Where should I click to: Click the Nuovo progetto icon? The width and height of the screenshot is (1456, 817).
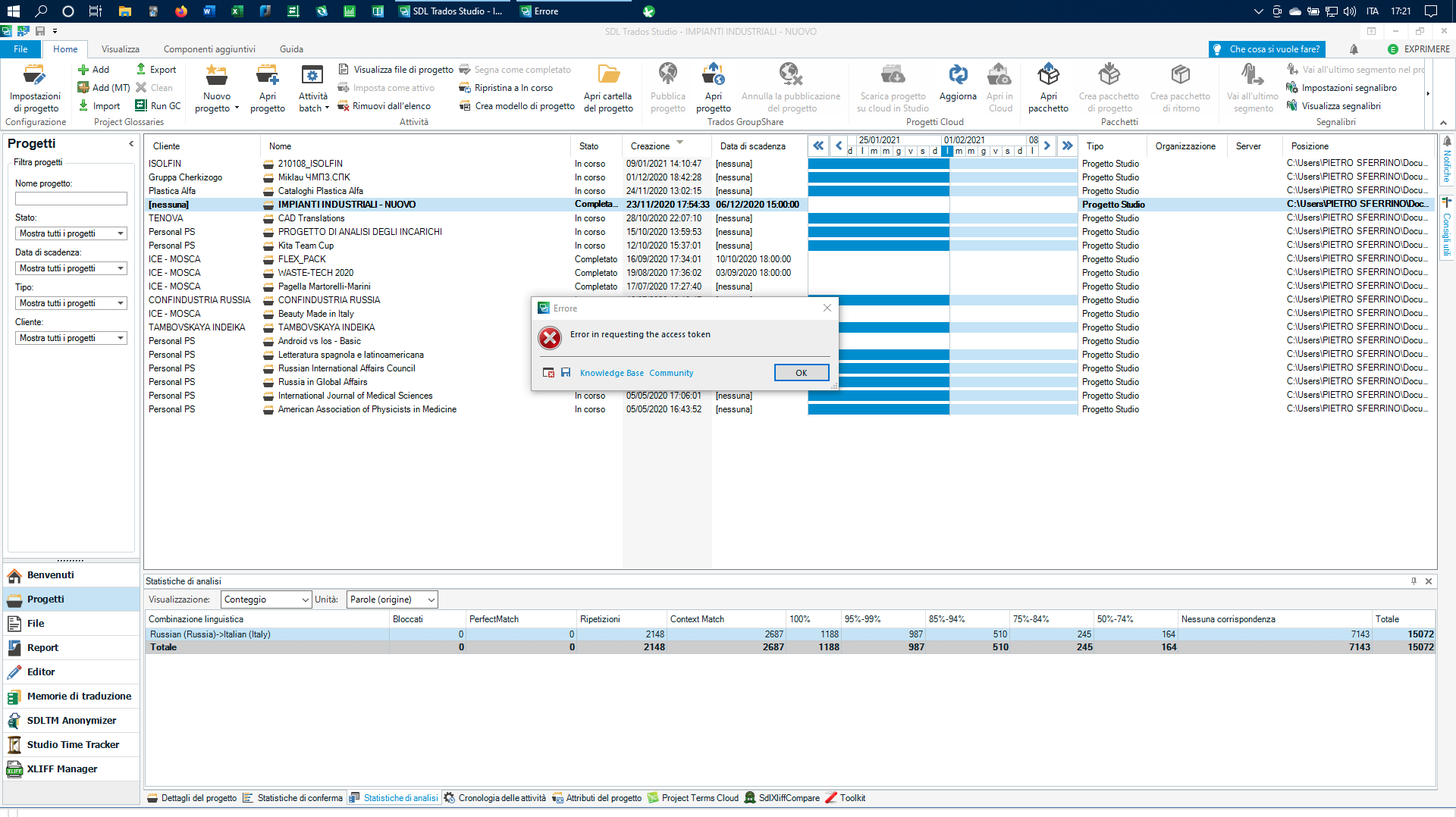217,76
